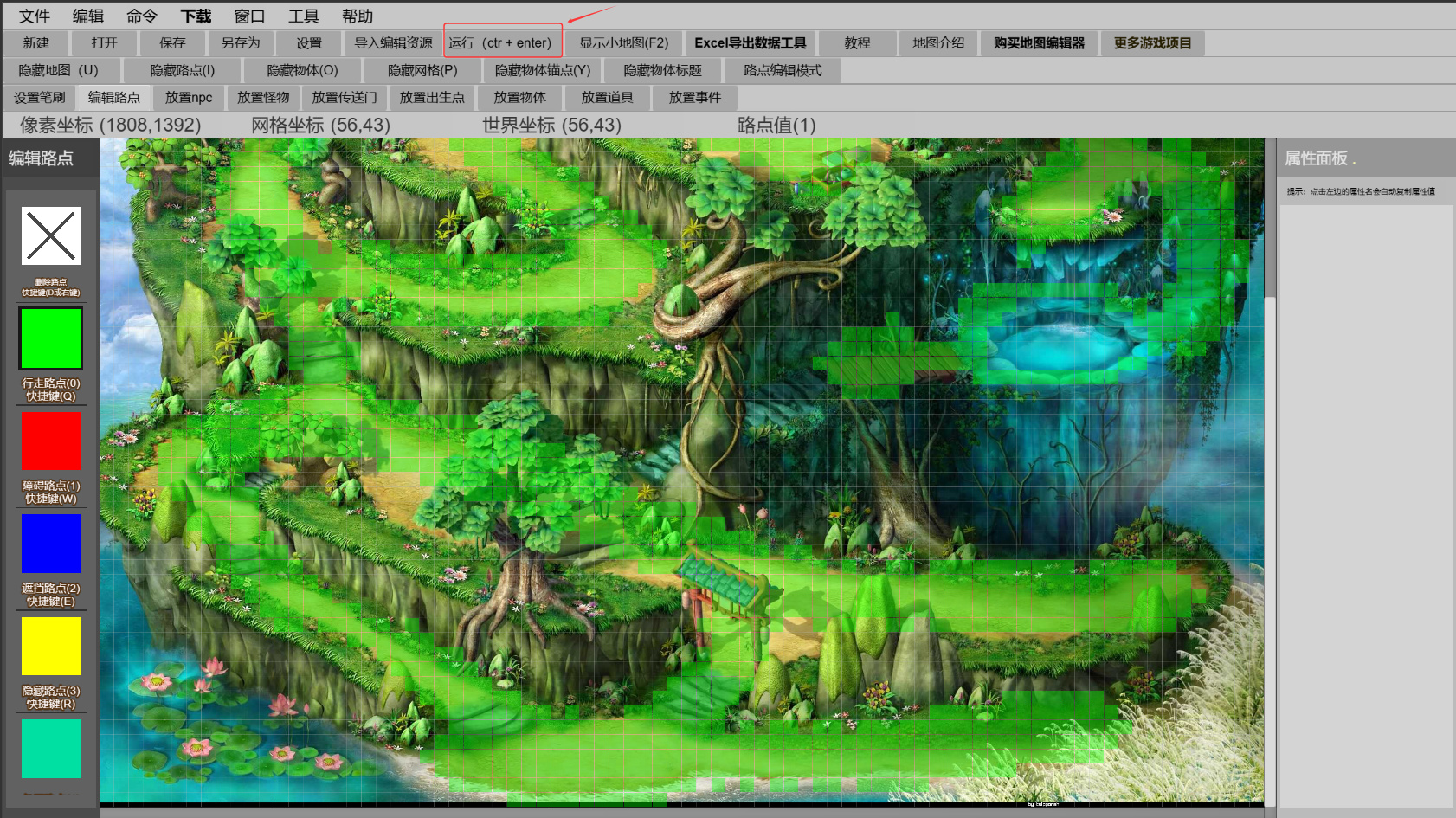The image size is (1456, 818).
Task: Open 设置 from the toolbar
Action: (x=308, y=43)
